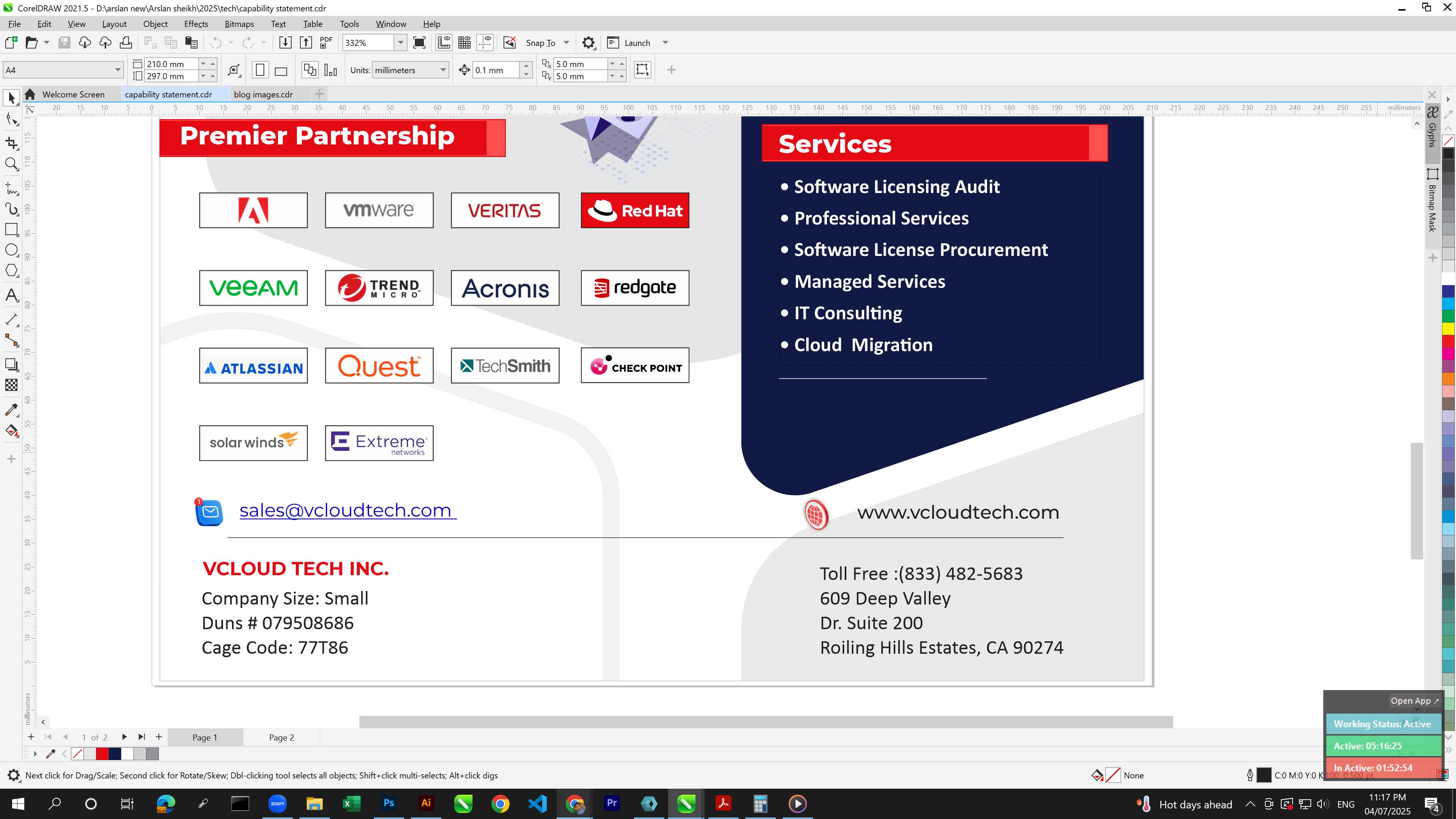Pick the navy swatch in document palette
Image resolution: width=1456 pixels, height=819 pixels.
pos(115,754)
